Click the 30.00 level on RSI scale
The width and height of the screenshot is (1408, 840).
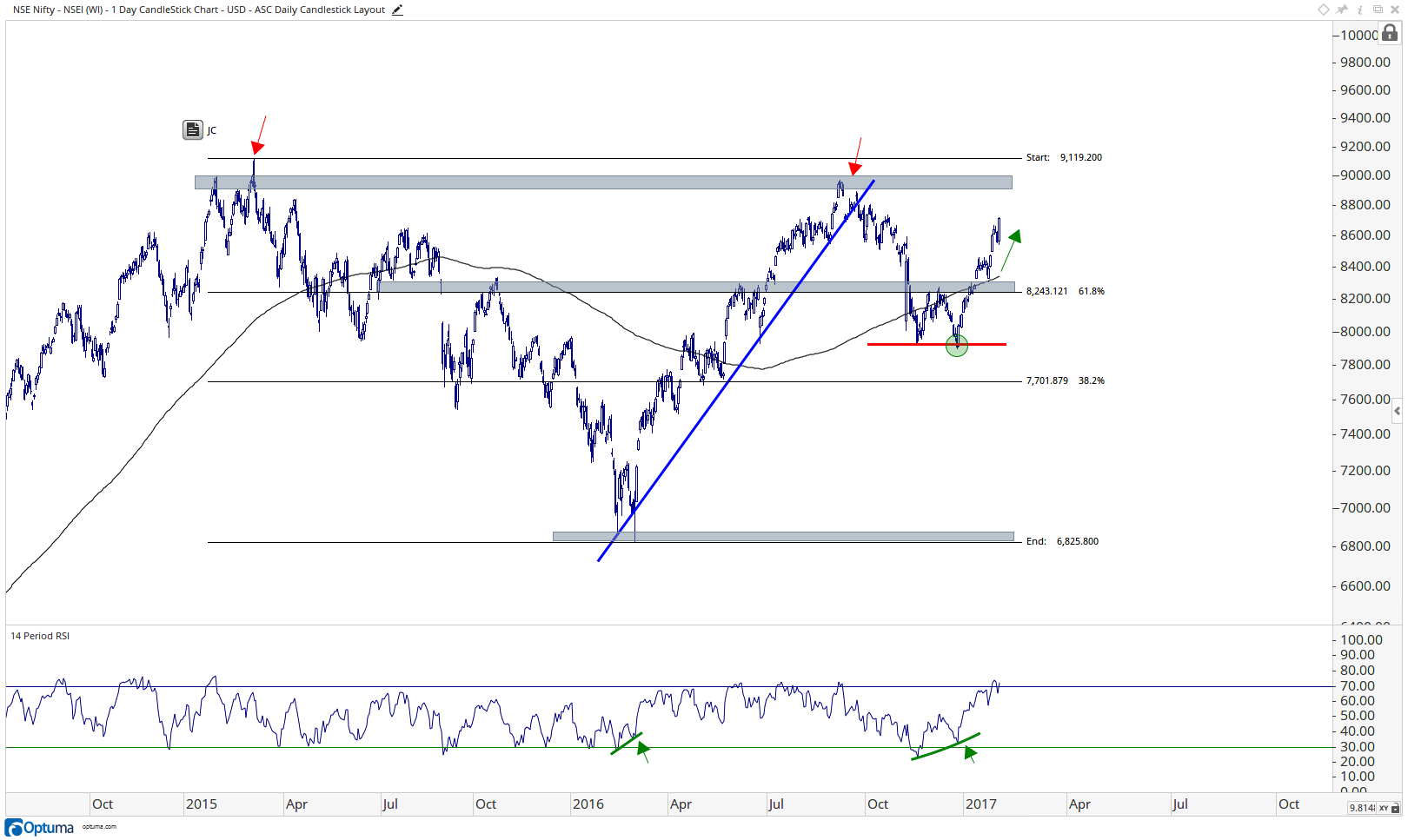(1358, 746)
